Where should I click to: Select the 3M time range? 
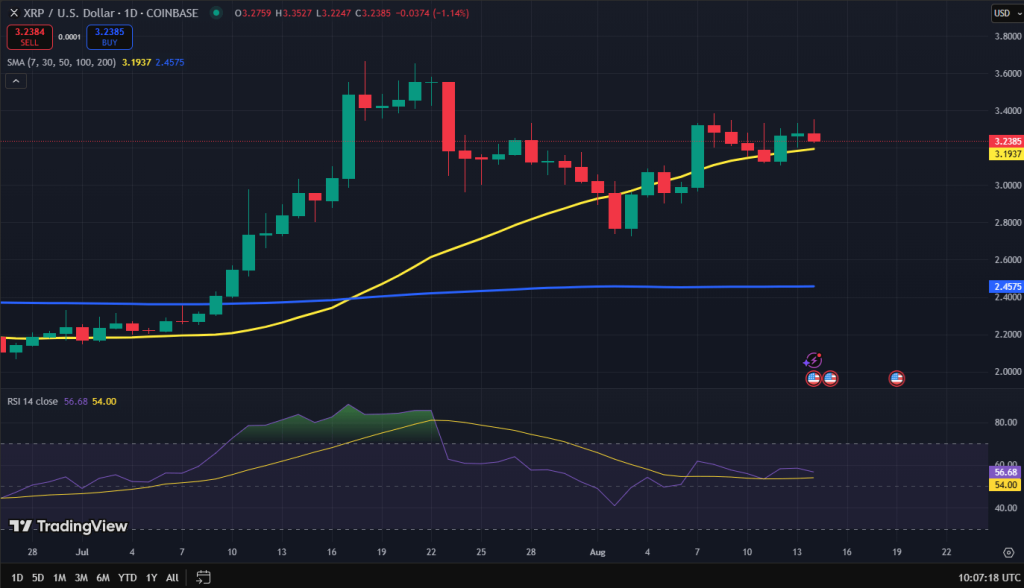pos(81,578)
